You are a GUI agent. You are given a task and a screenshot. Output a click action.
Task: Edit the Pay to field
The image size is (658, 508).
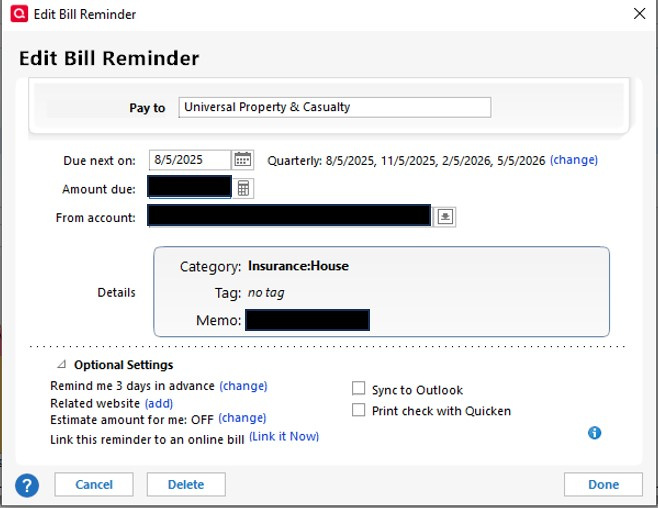tap(335, 107)
